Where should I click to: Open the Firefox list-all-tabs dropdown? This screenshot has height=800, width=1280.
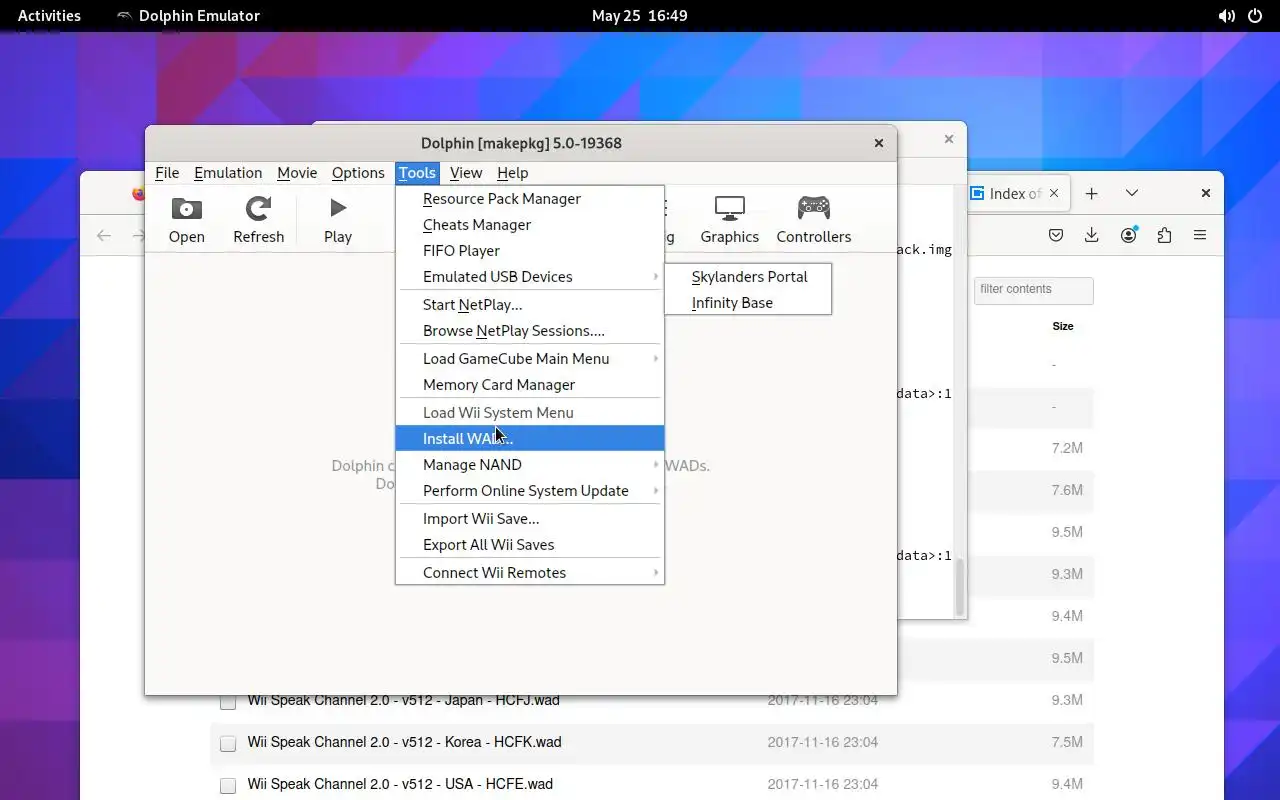click(1132, 193)
